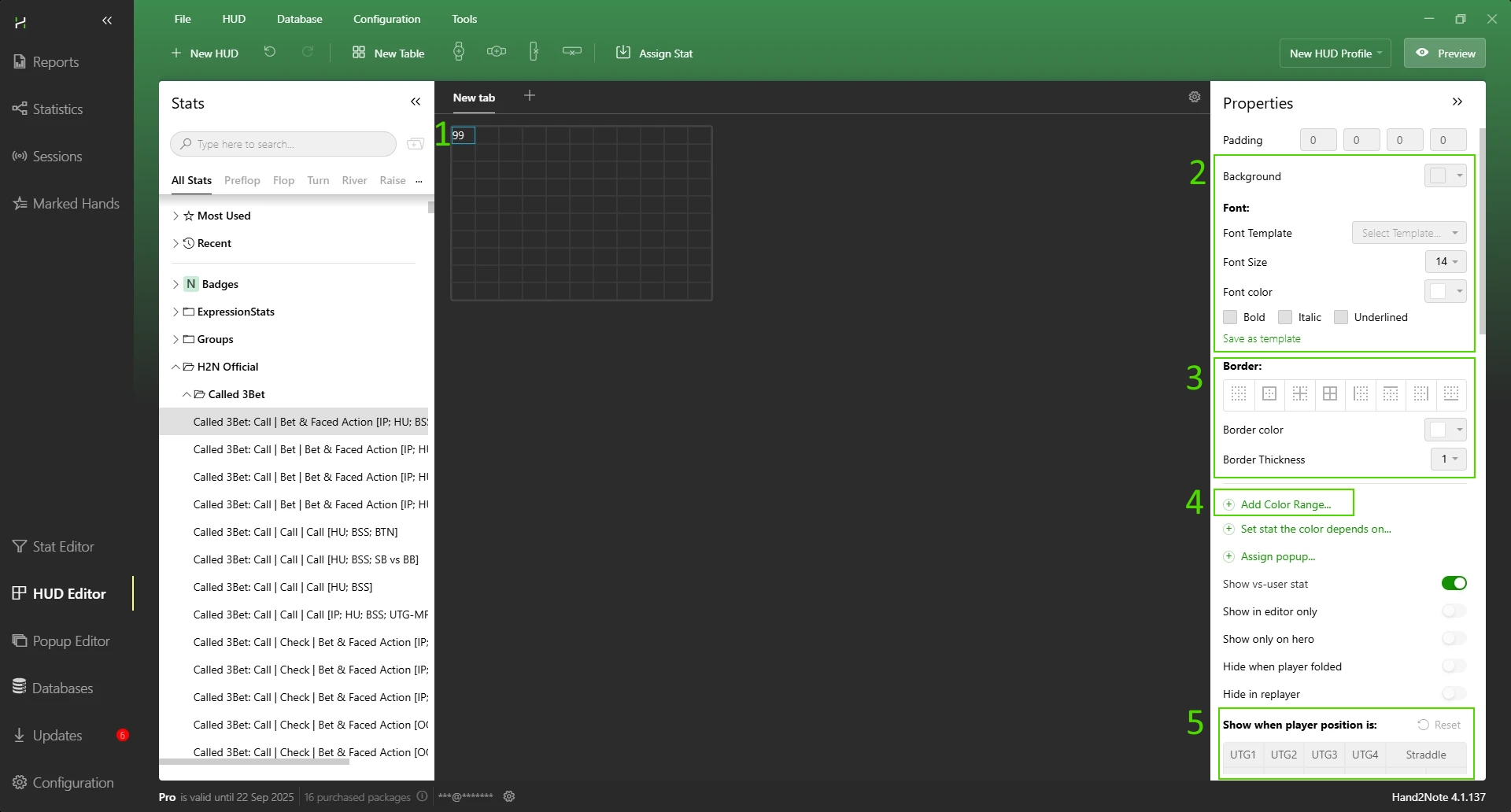Click the Preview button

click(x=1445, y=54)
